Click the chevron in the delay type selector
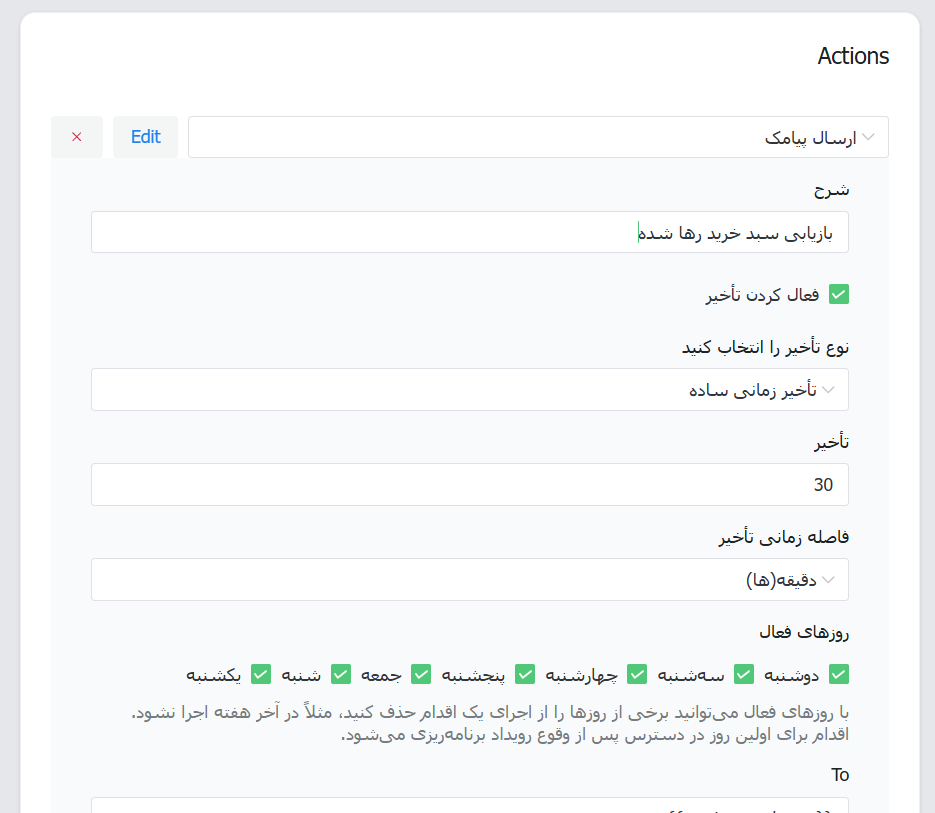Screen dimensions: 935x813 (829, 390)
